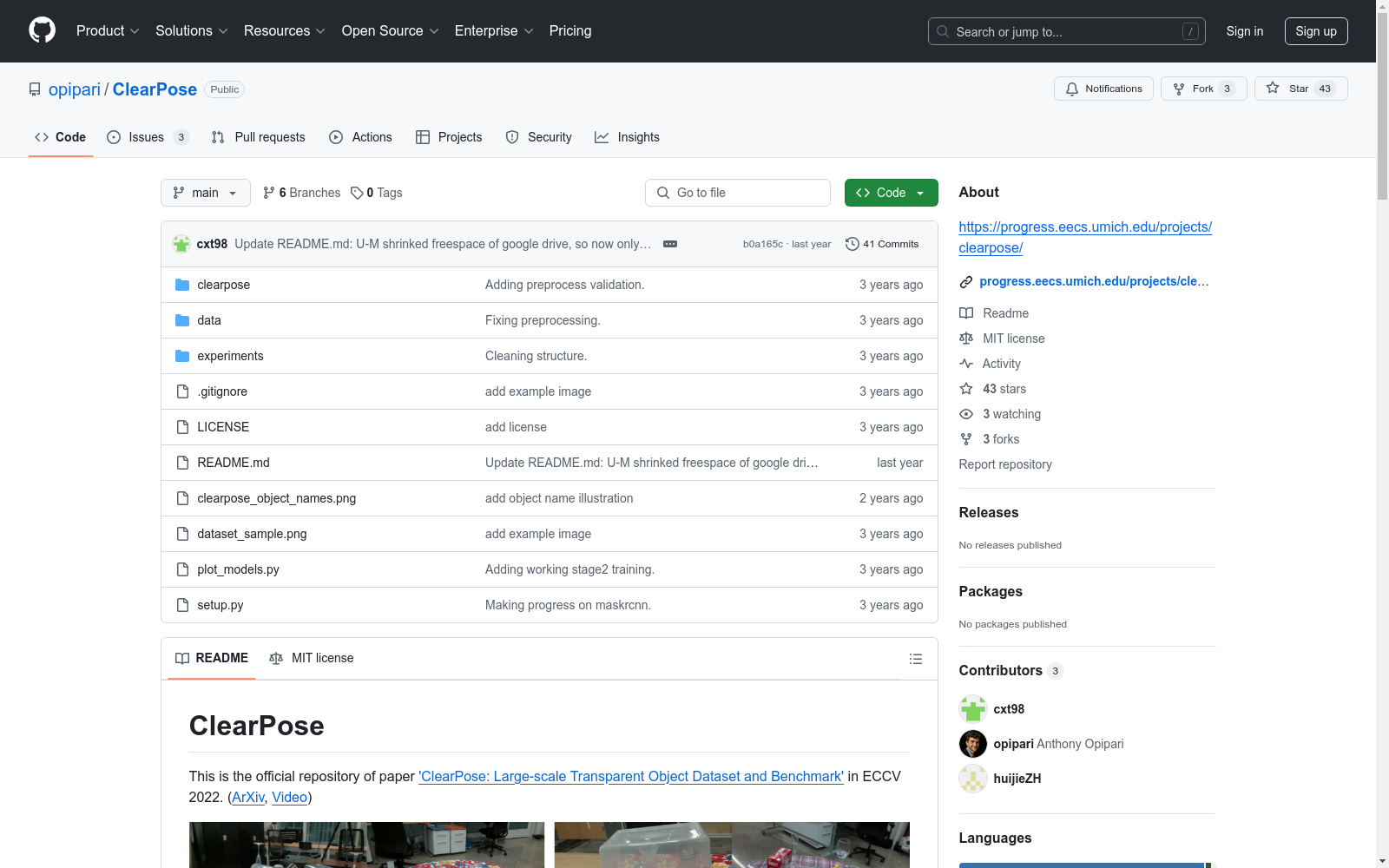The height and width of the screenshot is (868, 1389).
Task: Open the ArXiv paper link
Action: (x=248, y=797)
